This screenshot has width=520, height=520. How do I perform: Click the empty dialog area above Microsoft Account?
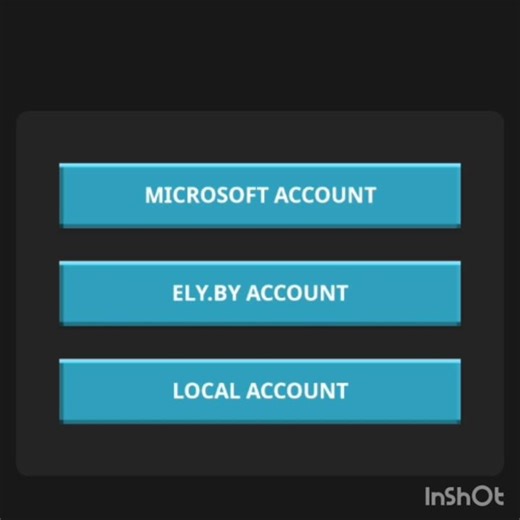pos(260,137)
